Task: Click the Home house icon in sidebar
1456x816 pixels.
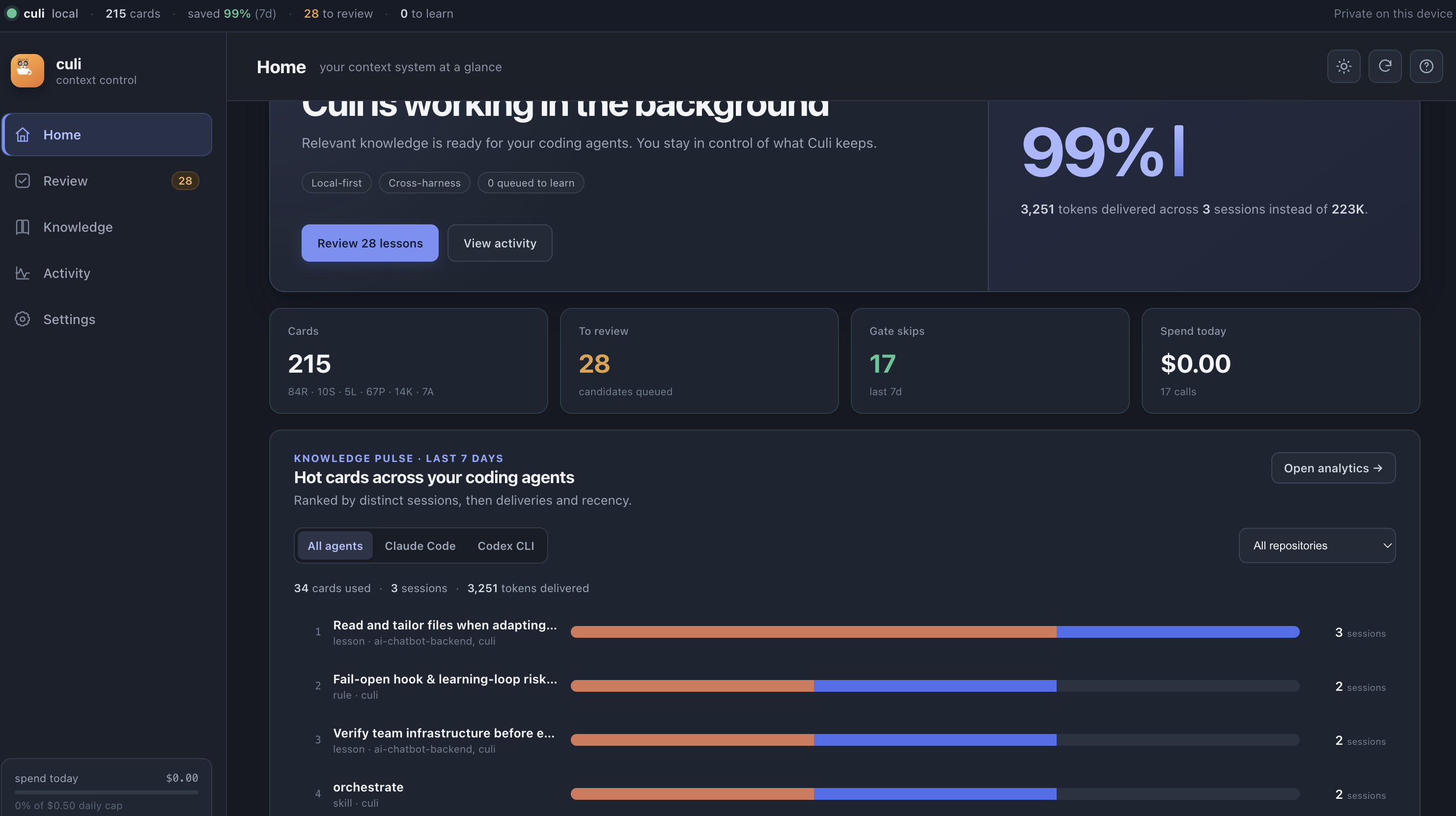Action: [23, 135]
